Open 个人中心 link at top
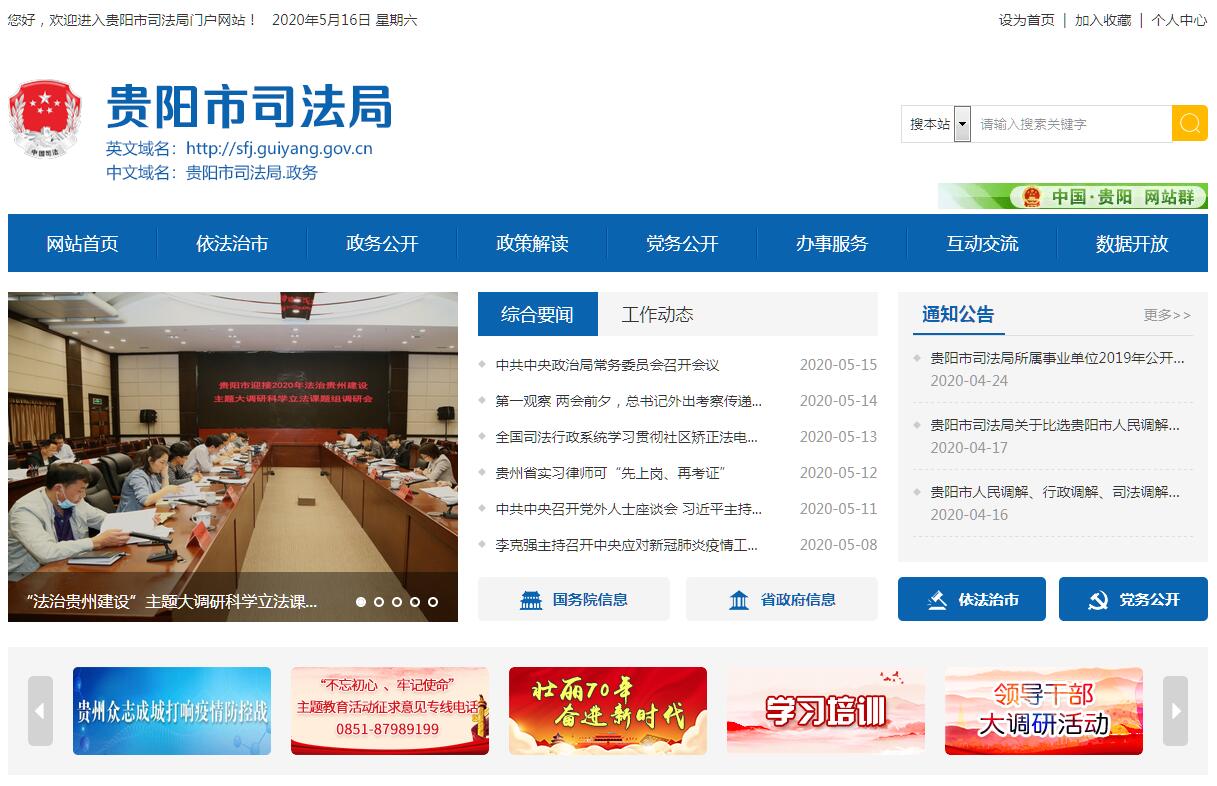1217x786 pixels. coord(1179,20)
